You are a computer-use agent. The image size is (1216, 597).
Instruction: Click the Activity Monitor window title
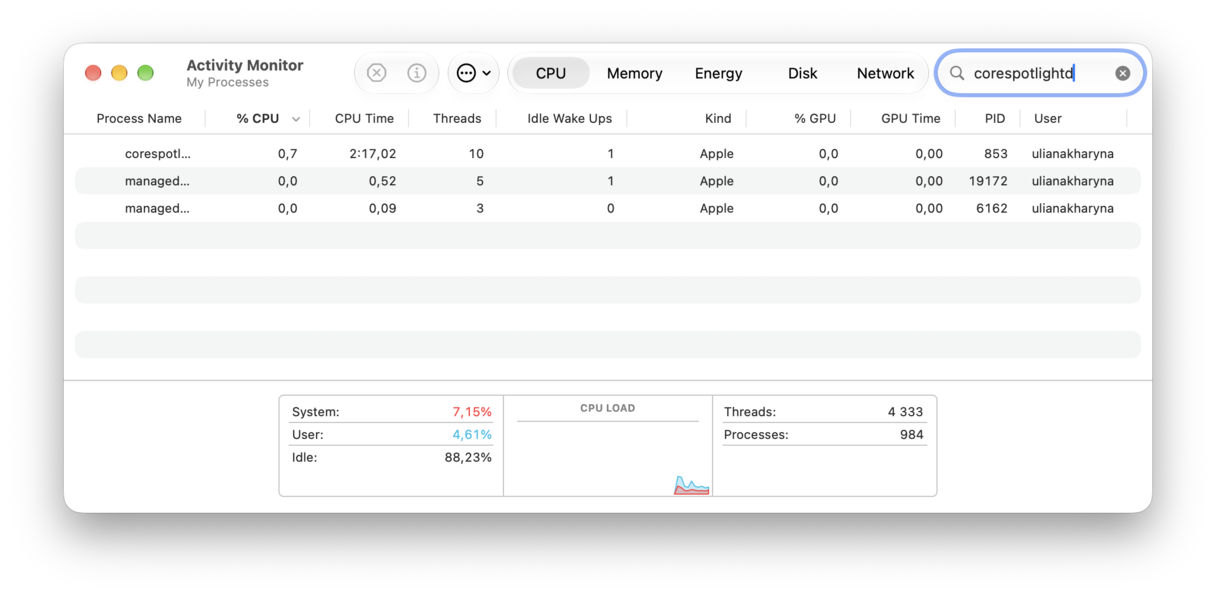[245, 65]
